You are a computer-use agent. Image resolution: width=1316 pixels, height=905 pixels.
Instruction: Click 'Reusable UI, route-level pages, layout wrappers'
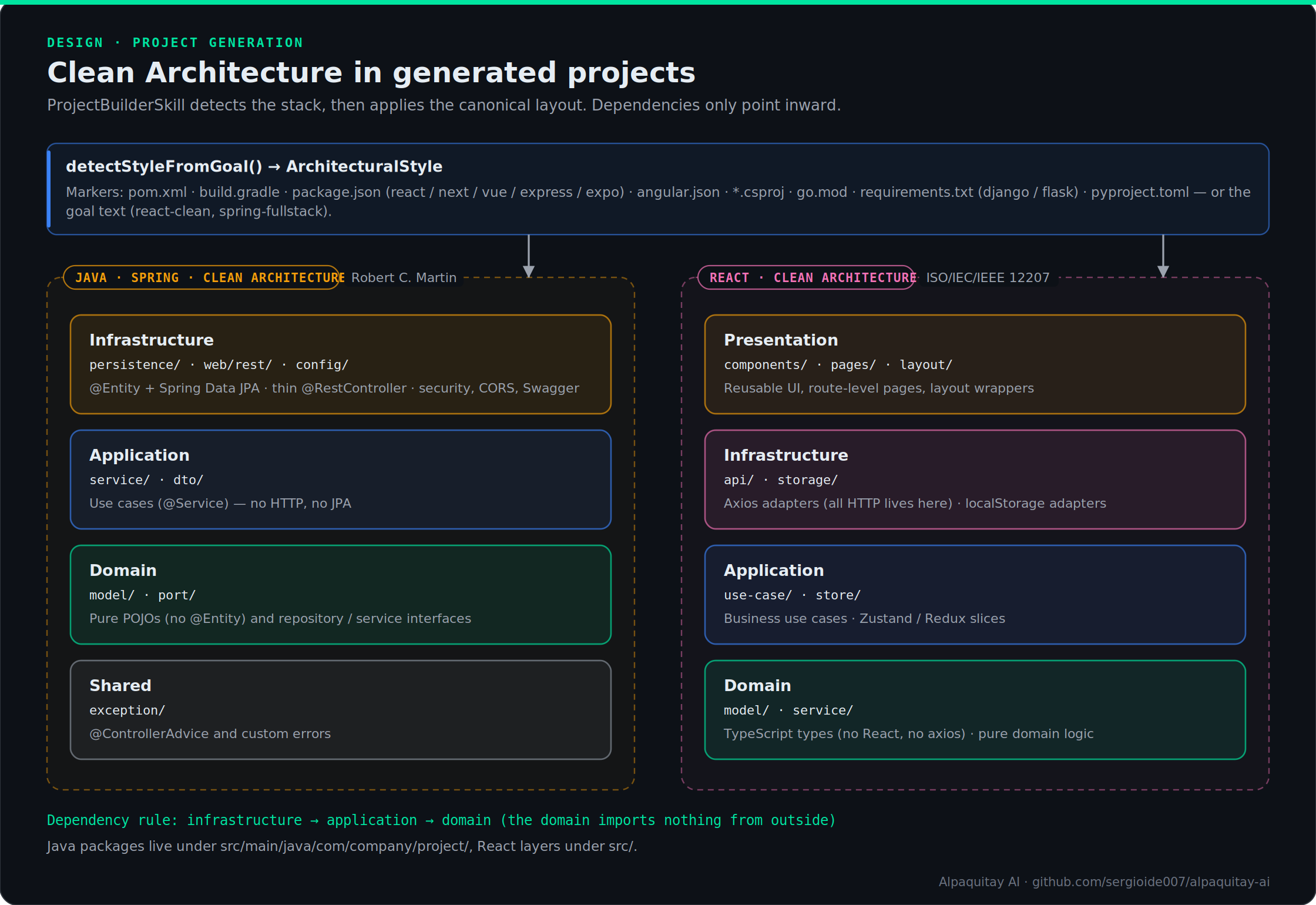click(x=879, y=388)
